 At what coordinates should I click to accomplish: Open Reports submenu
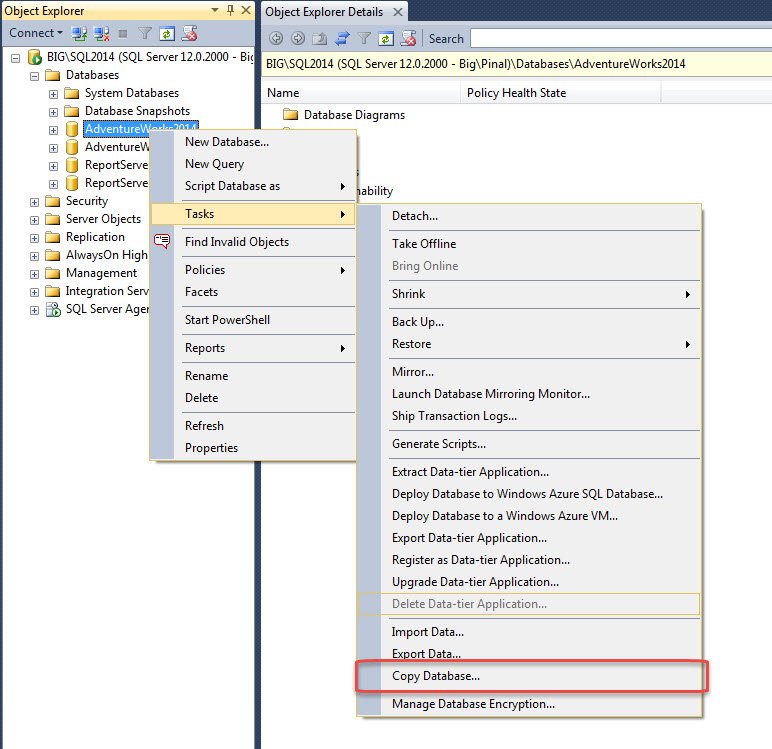click(253, 348)
